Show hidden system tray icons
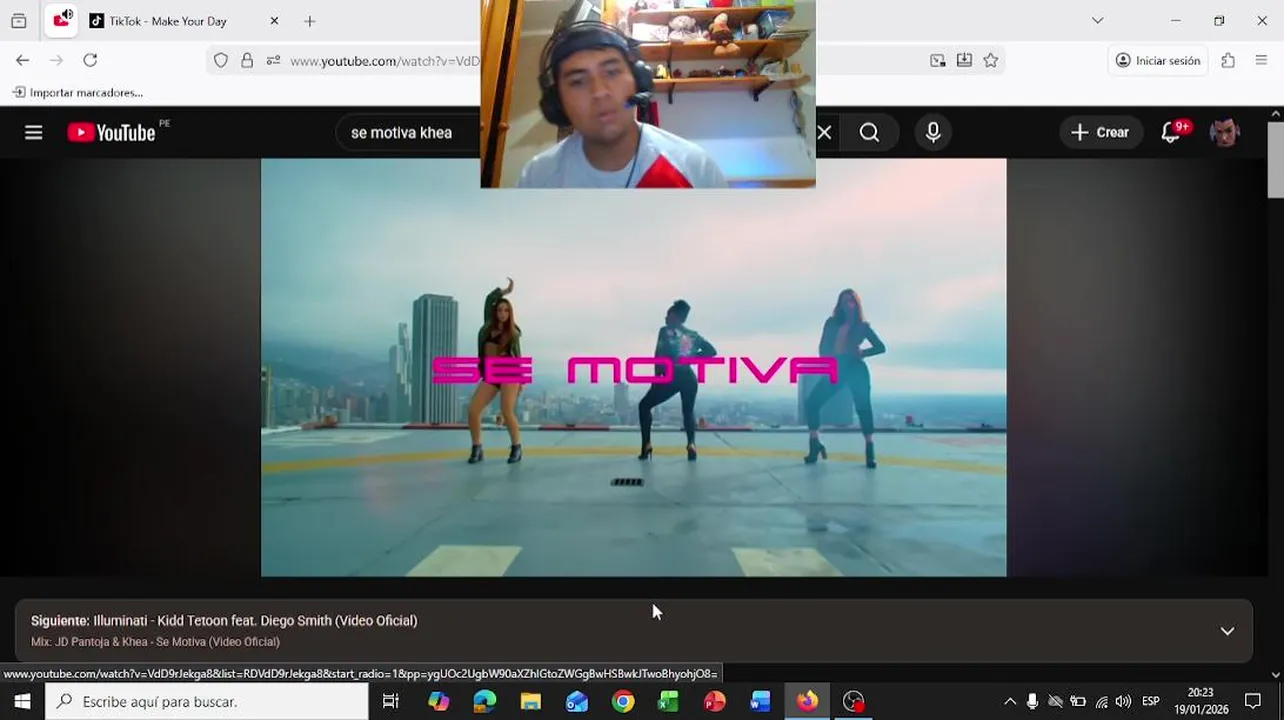The width and height of the screenshot is (1284, 720). click(x=1010, y=701)
